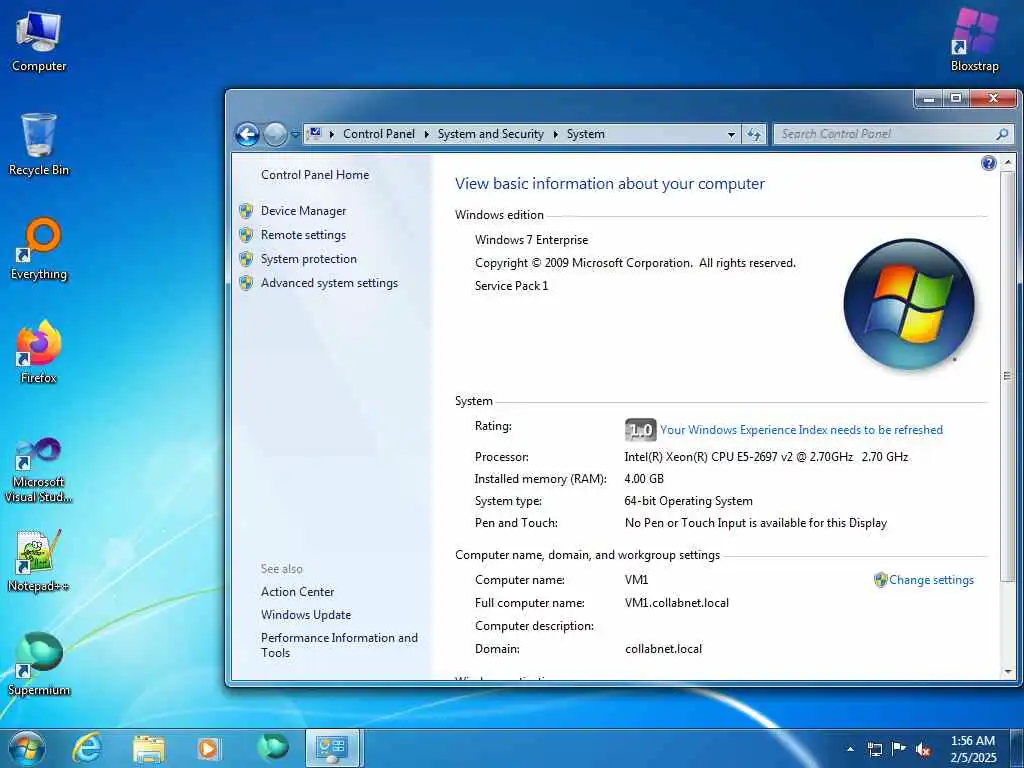Image resolution: width=1024 pixels, height=768 pixels.
Task: Click the domain value collabnet.local
Action: [664, 649]
